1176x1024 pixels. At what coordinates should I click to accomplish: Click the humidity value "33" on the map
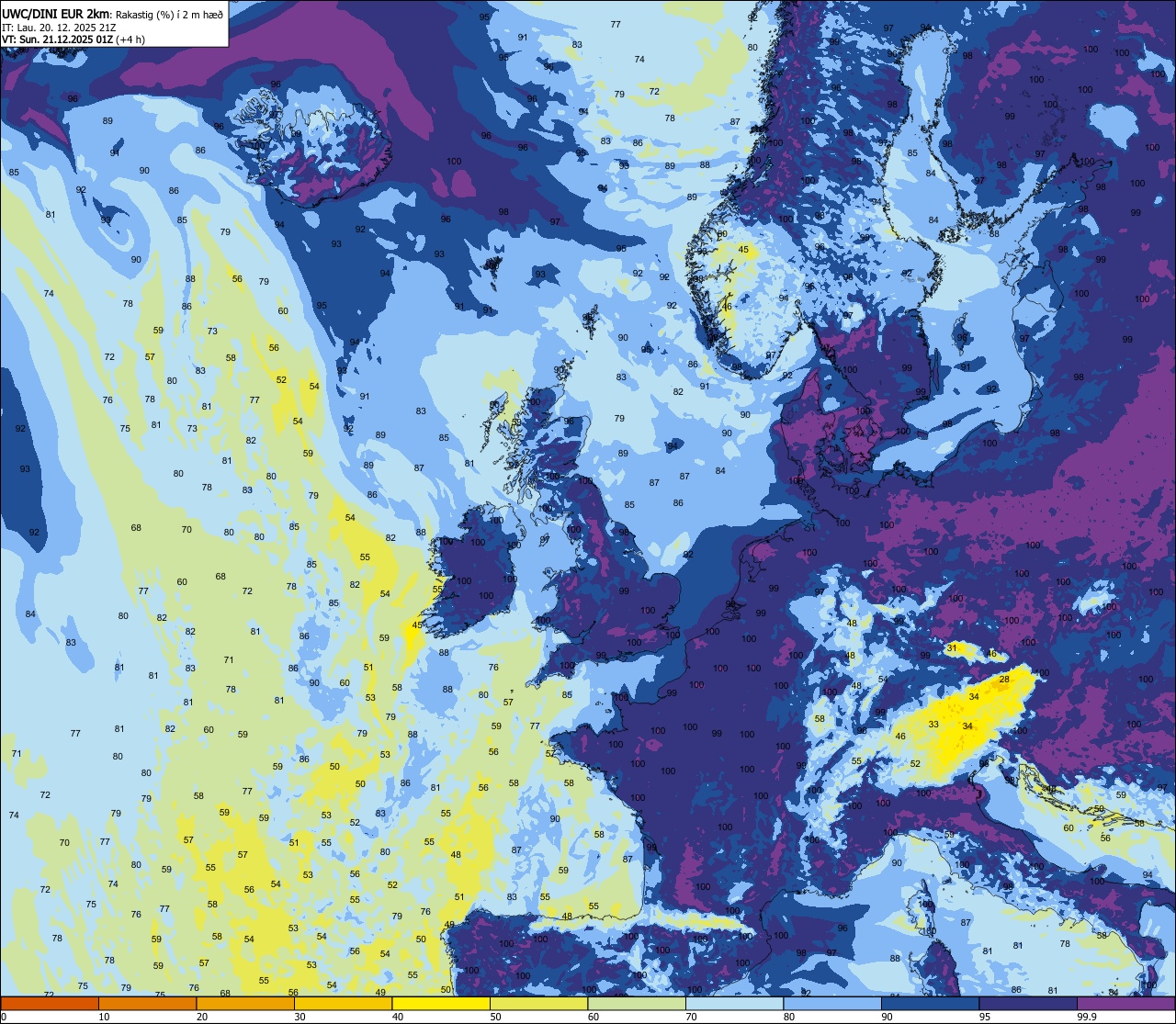[x=933, y=725]
